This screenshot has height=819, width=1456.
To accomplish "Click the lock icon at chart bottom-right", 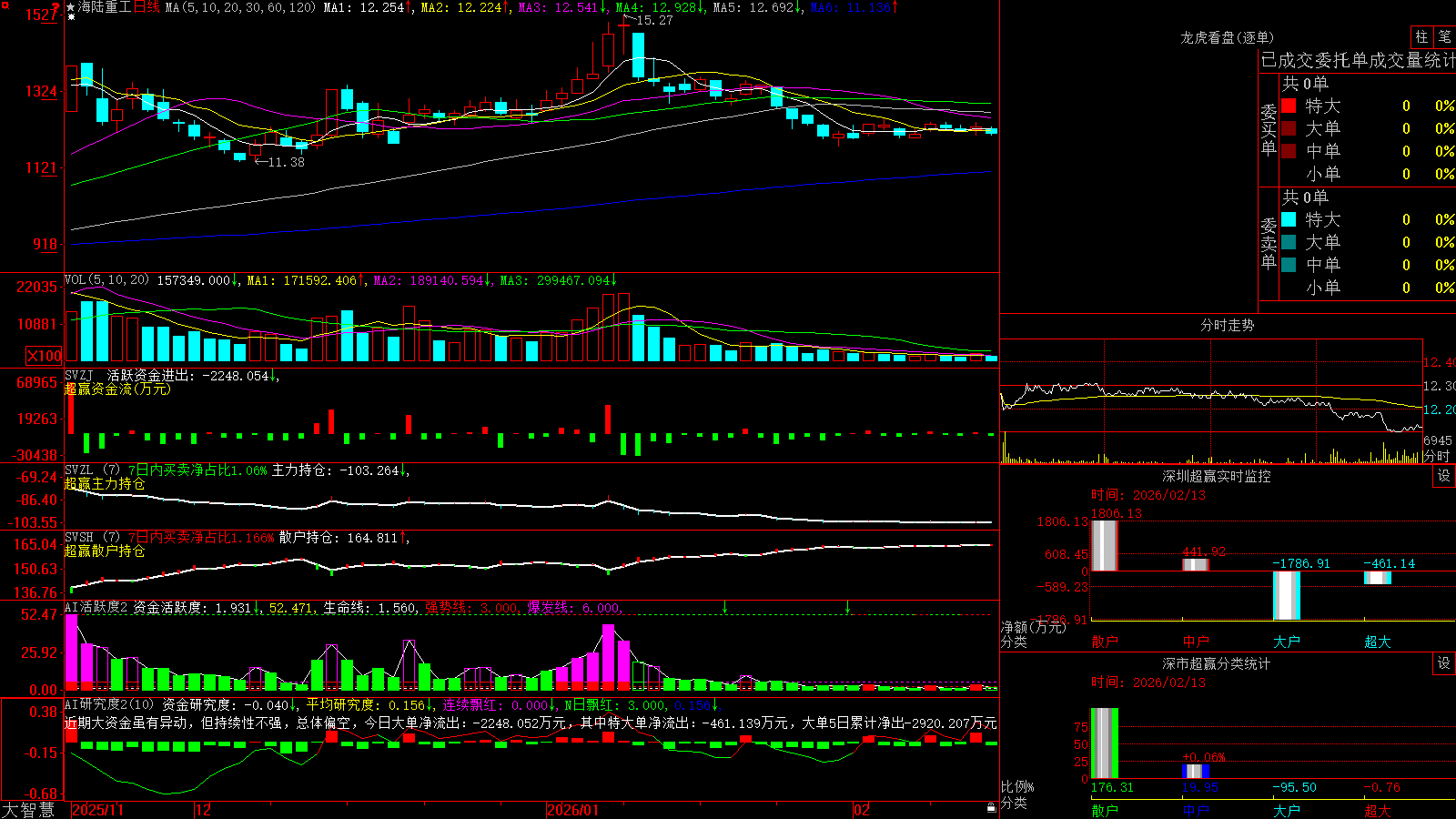I will pos(992,807).
